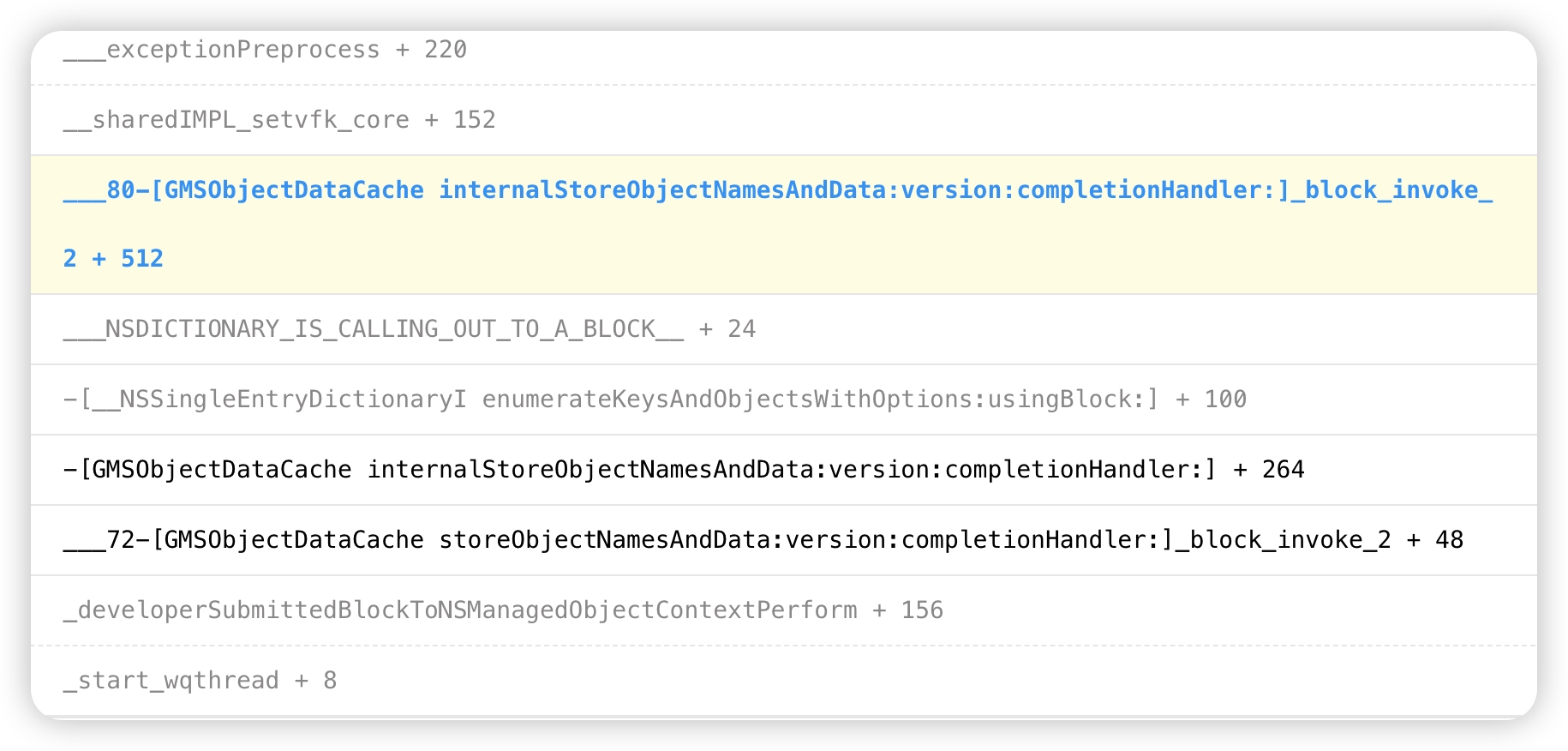Click the __NSSingleEntryDictionaryI enumerateKeysAndObjectsWithOptions frame

pyautogui.click(x=783, y=400)
